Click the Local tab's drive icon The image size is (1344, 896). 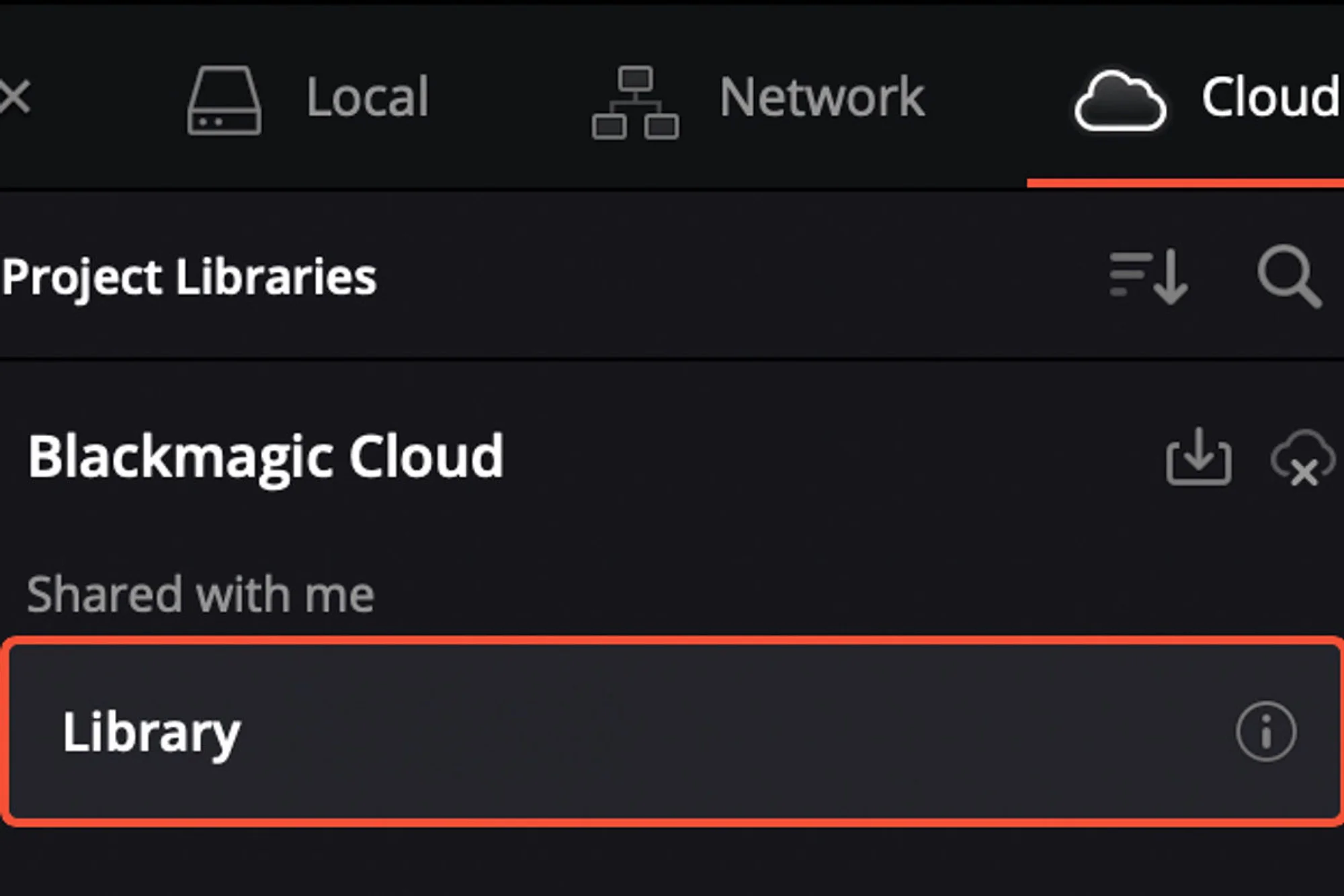224,97
